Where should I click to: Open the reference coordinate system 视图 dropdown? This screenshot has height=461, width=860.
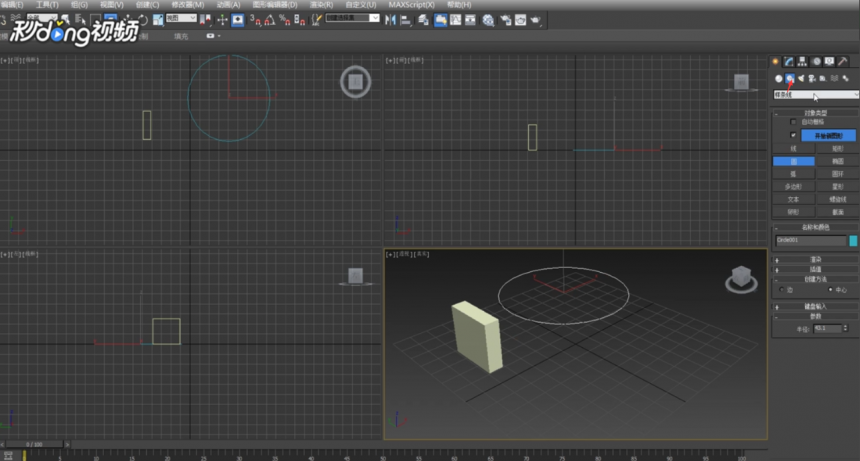(x=181, y=18)
